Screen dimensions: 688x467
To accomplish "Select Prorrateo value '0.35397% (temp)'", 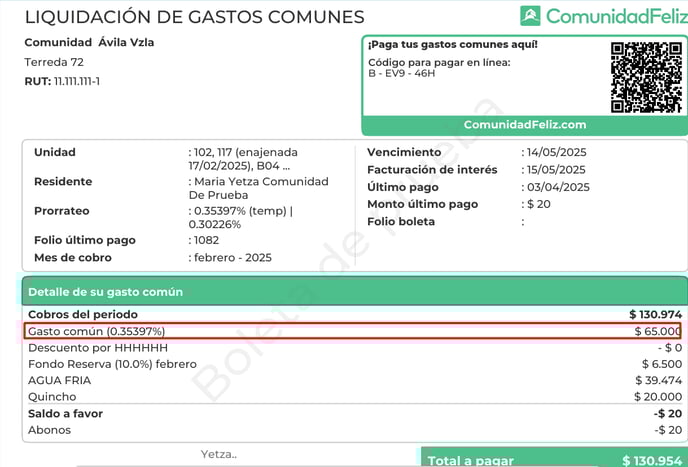I will (240, 211).
